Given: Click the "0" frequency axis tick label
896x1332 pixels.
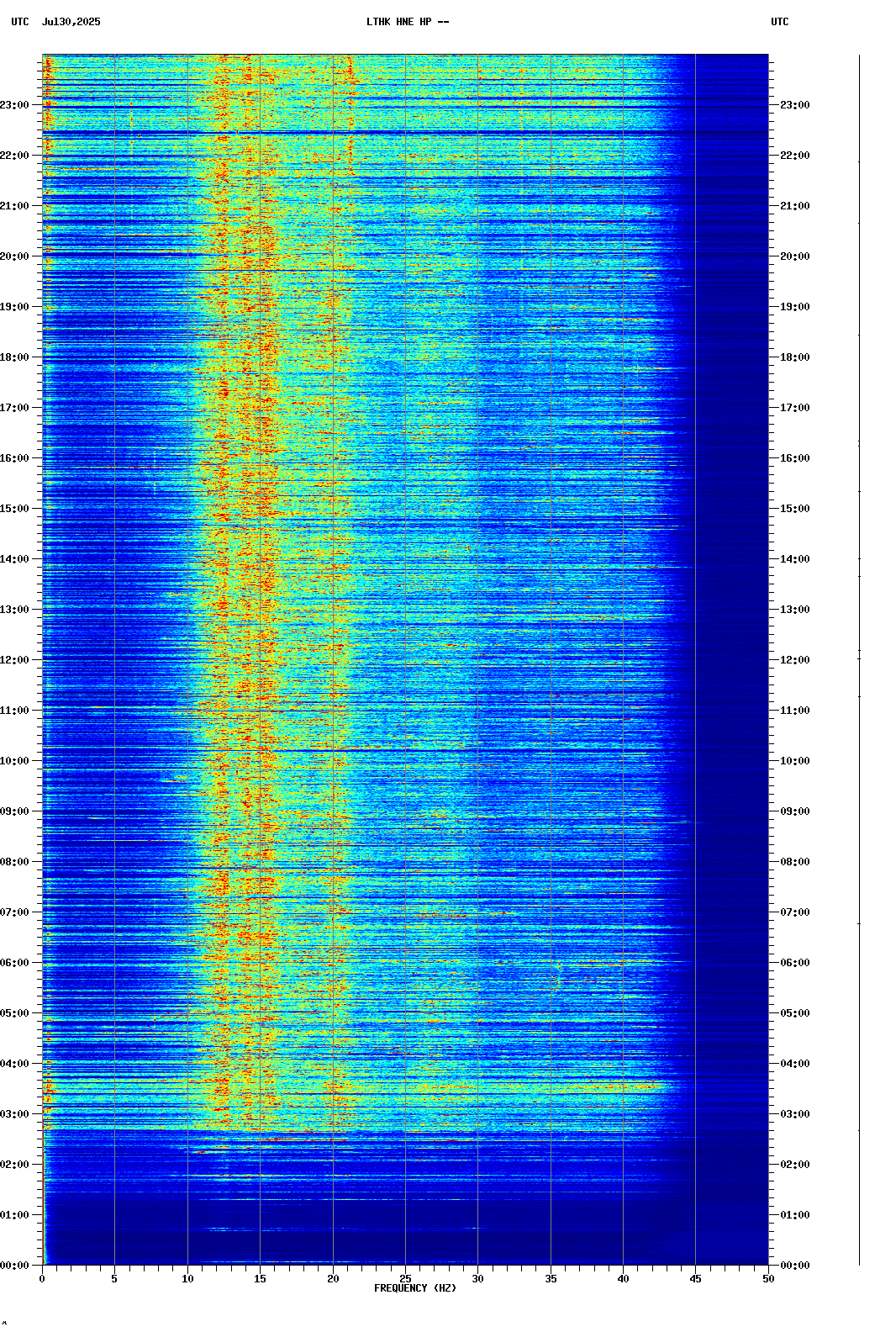Looking at the screenshot, I should (x=42, y=1279).
